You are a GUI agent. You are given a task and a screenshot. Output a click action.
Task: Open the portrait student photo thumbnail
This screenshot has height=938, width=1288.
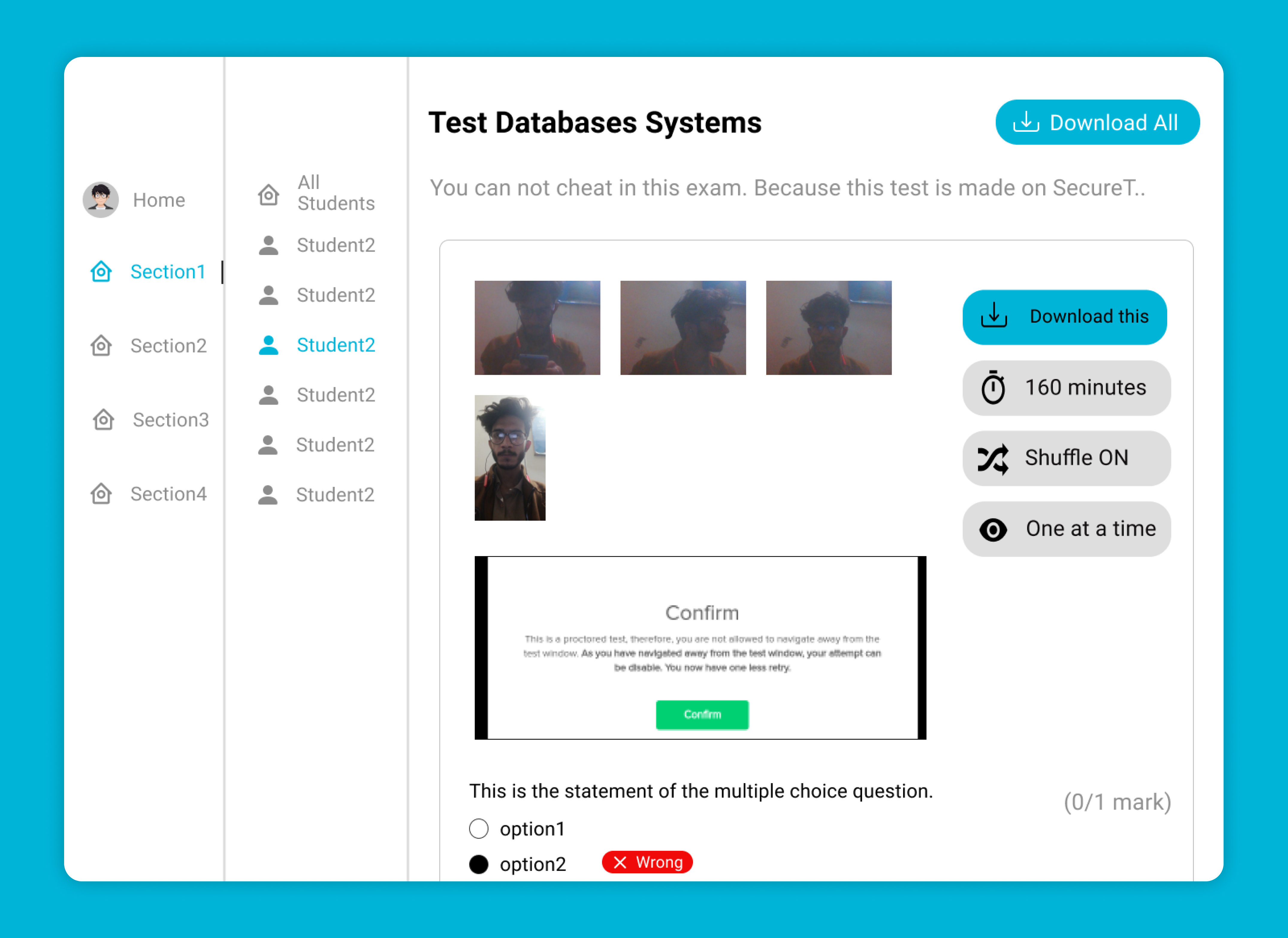click(x=510, y=458)
